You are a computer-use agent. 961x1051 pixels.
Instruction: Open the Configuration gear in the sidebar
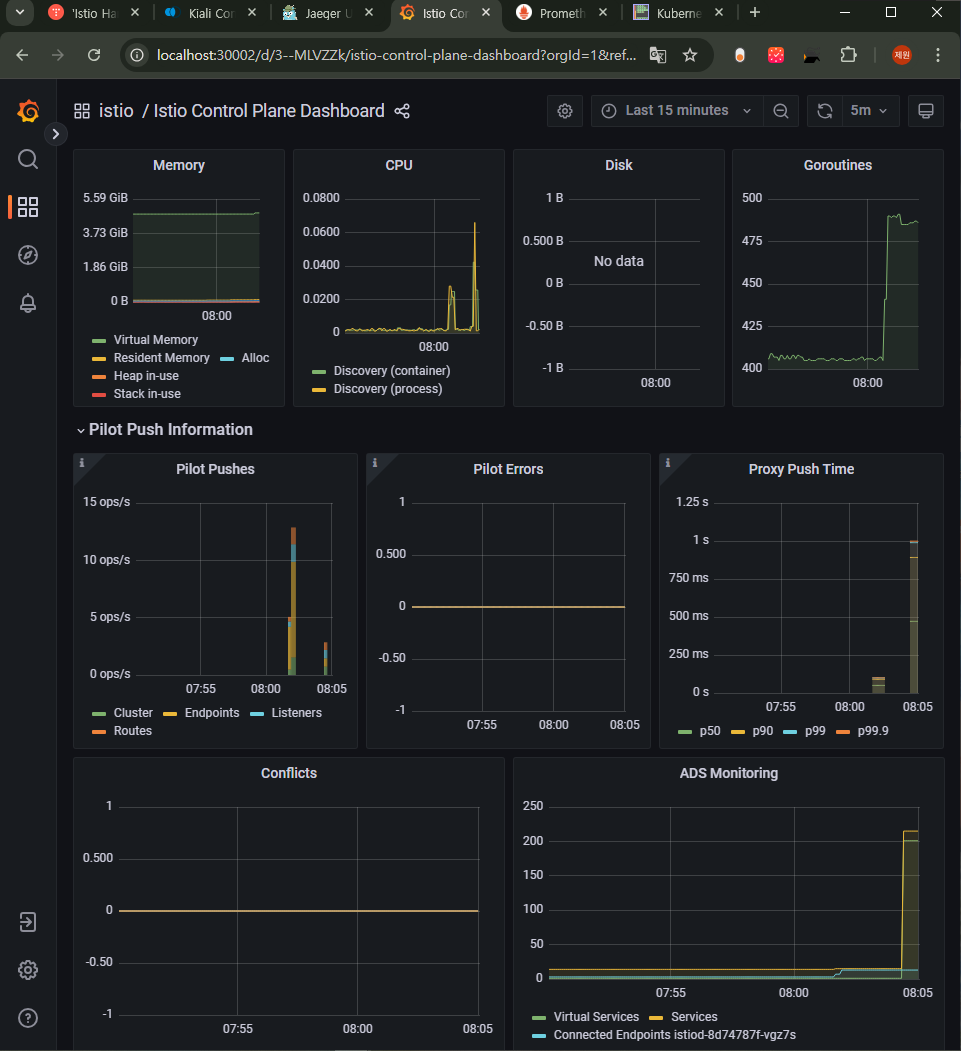coord(27,970)
